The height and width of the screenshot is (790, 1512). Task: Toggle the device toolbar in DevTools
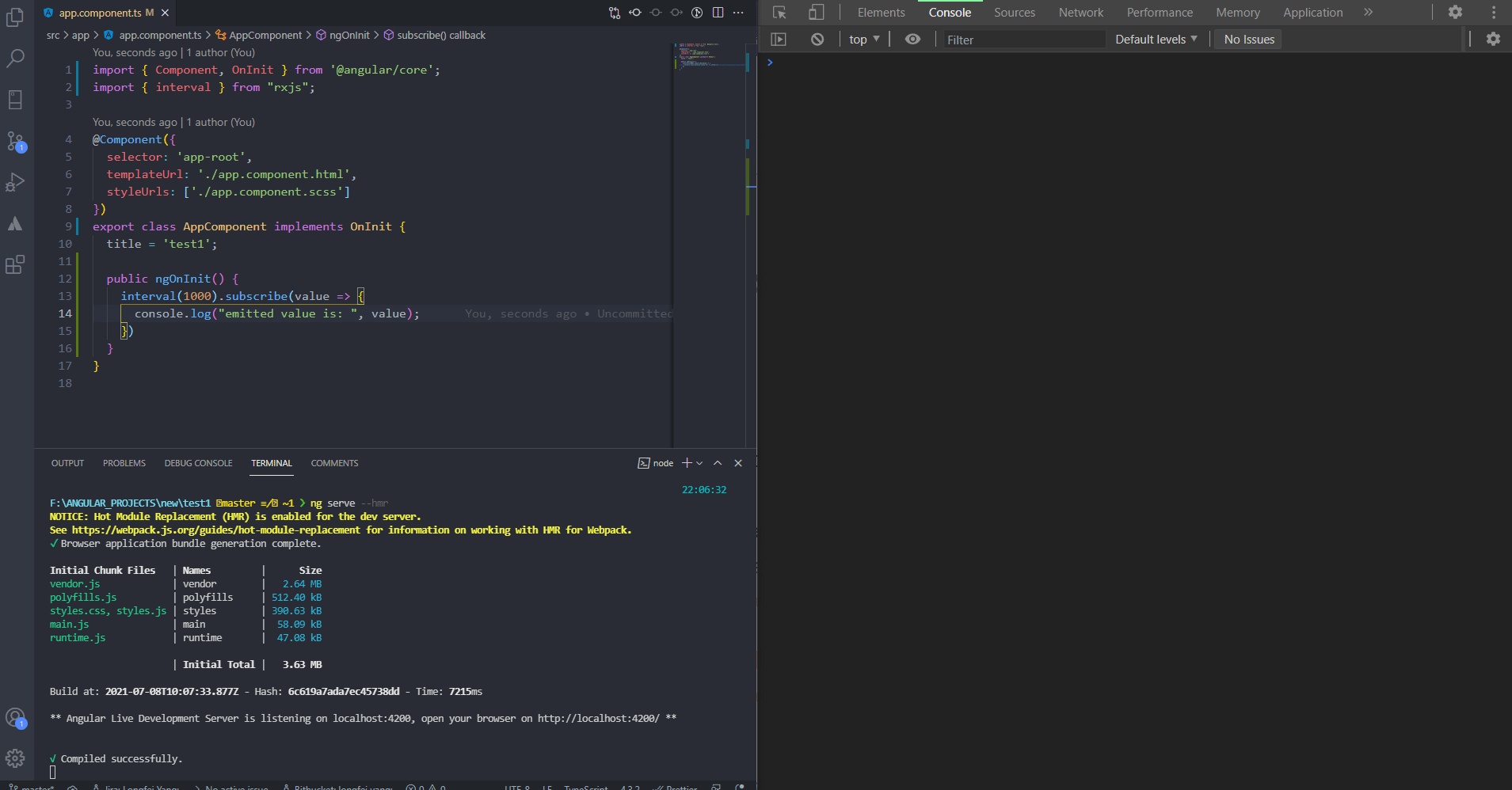pos(816,12)
